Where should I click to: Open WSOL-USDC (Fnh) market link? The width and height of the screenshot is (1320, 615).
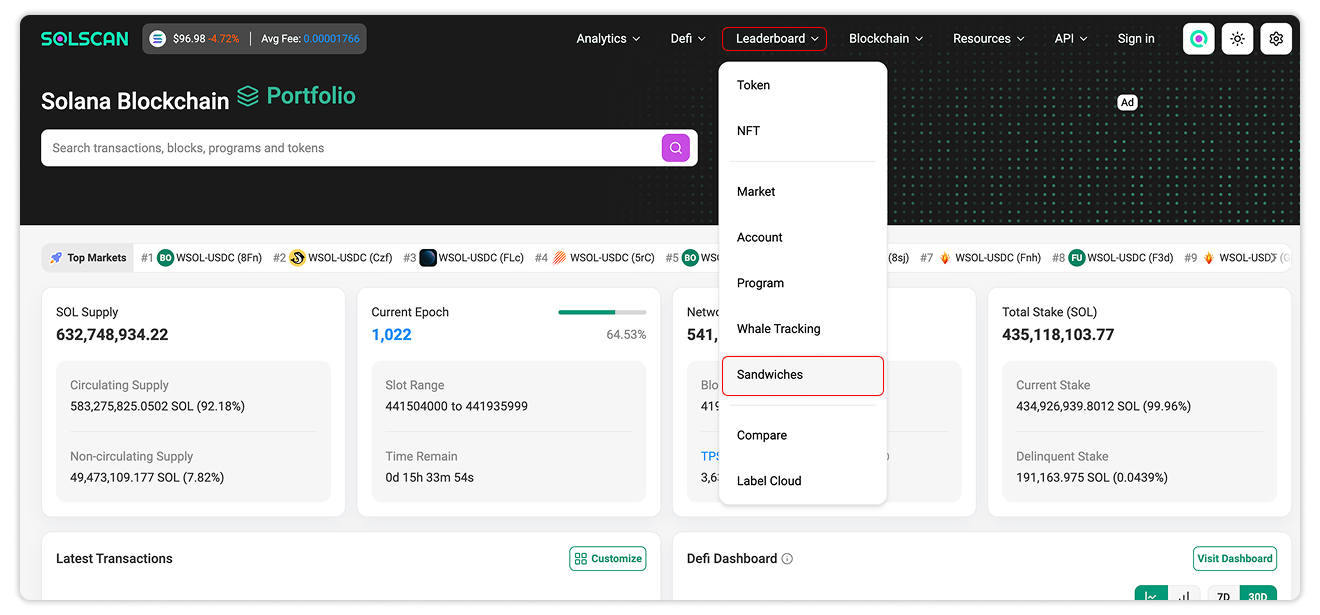point(998,258)
